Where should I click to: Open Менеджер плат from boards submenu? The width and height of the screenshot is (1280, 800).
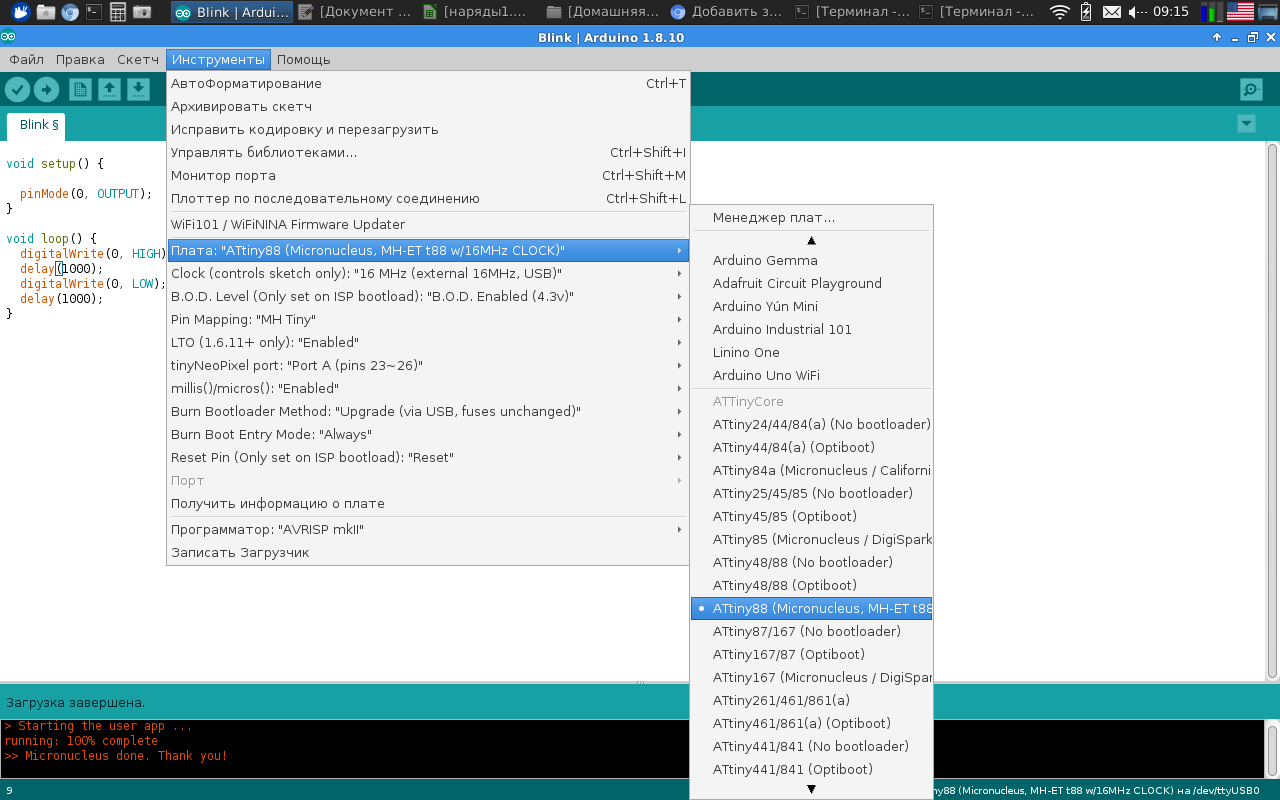click(773, 217)
